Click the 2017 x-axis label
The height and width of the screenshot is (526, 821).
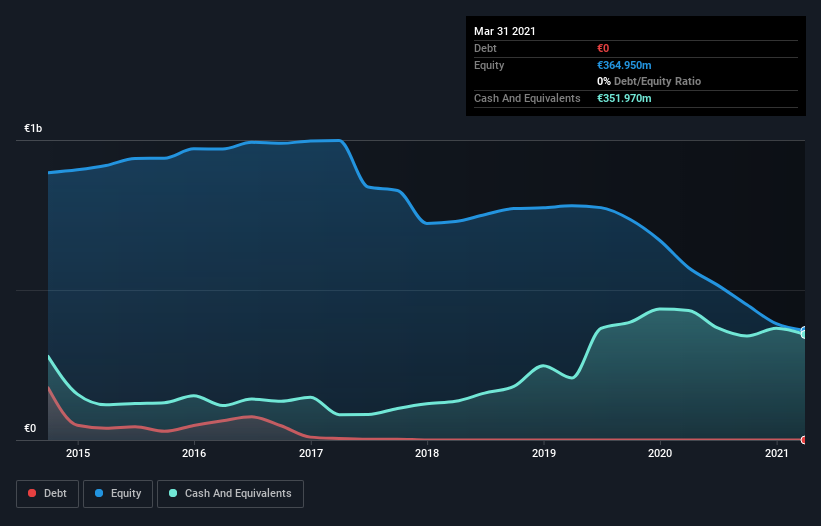click(311, 453)
